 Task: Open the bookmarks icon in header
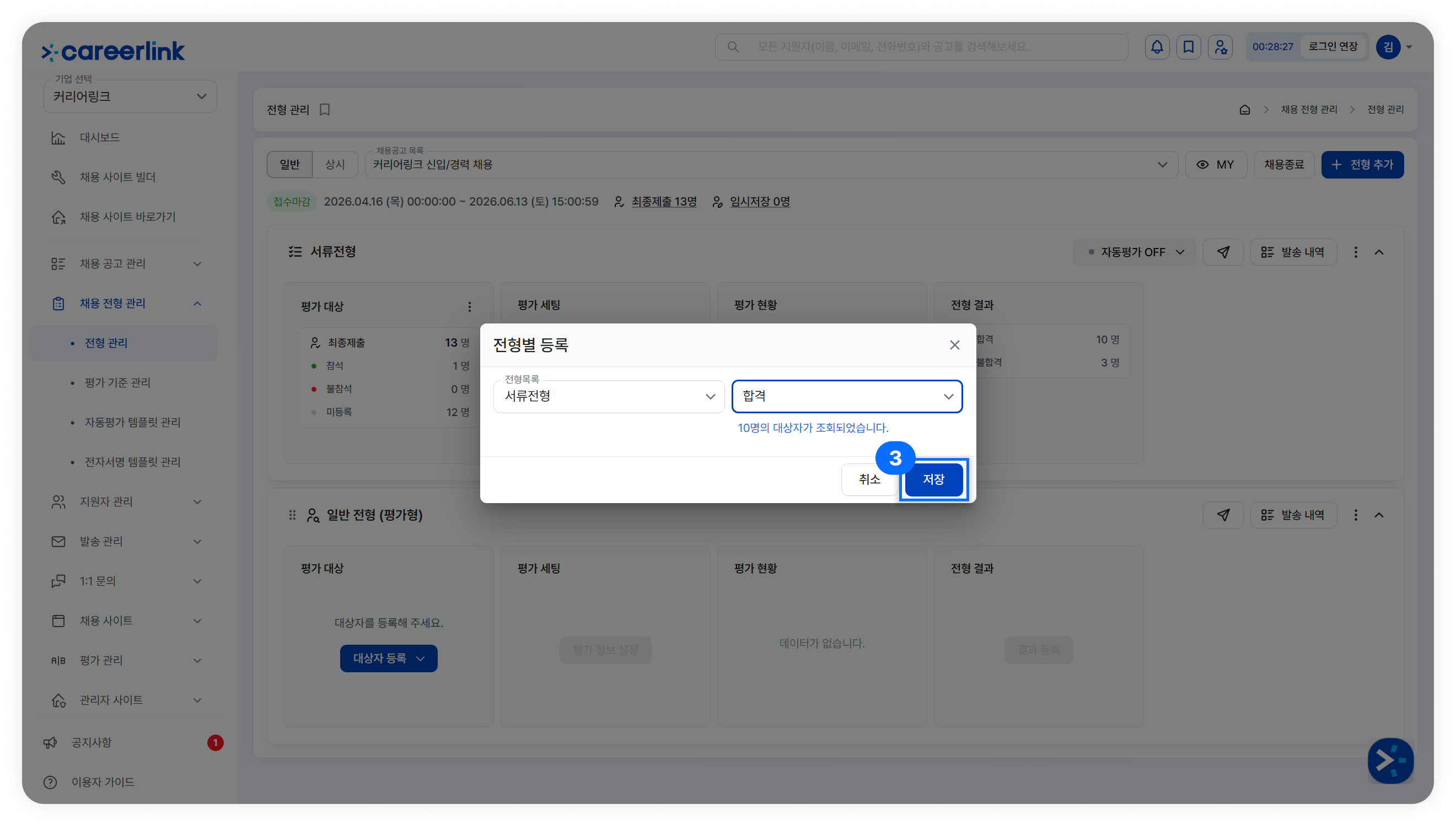click(x=1189, y=47)
